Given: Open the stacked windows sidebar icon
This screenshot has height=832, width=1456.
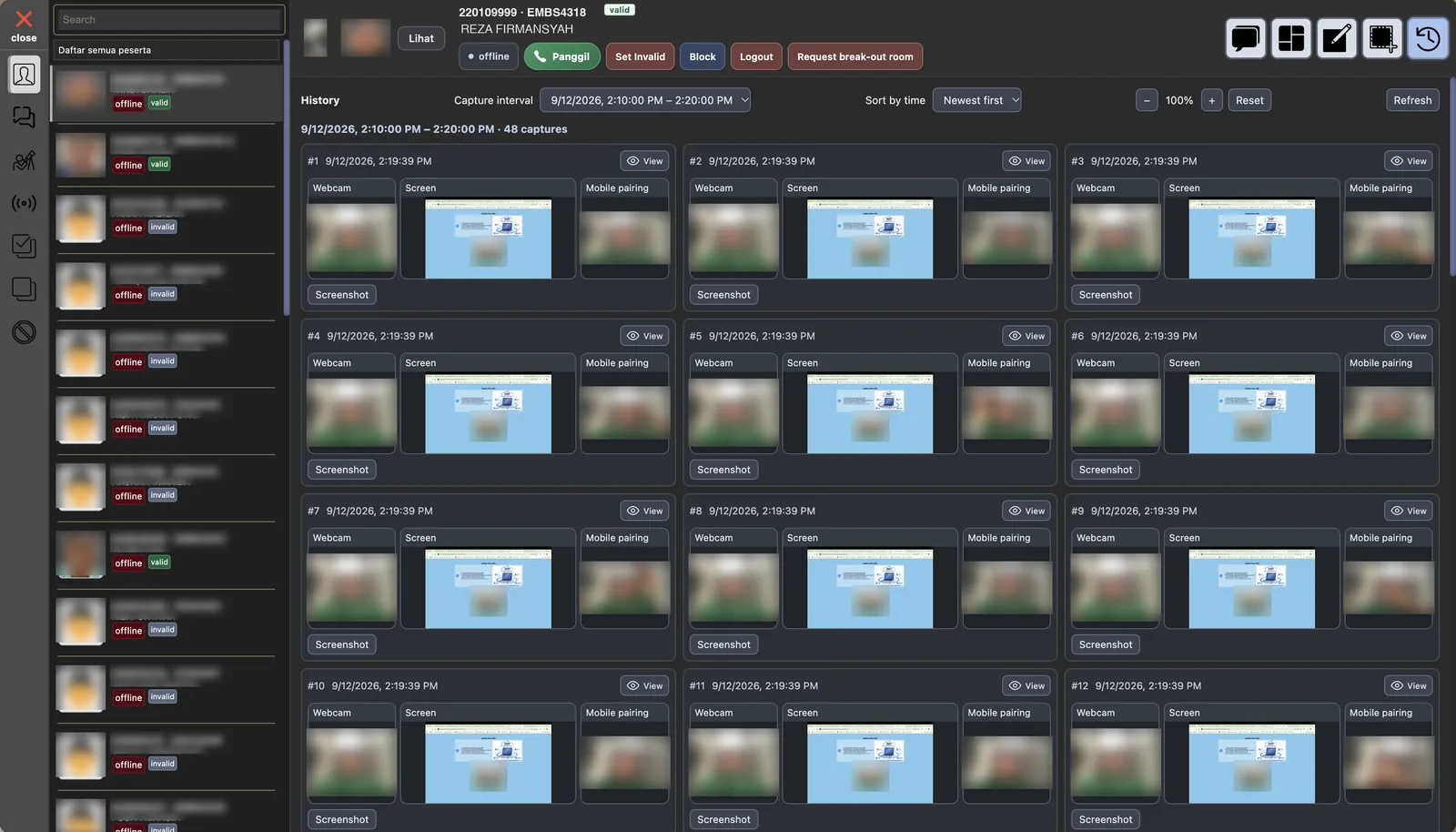Looking at the screenshot, I should pyautogui.click(x=25, y=289).
